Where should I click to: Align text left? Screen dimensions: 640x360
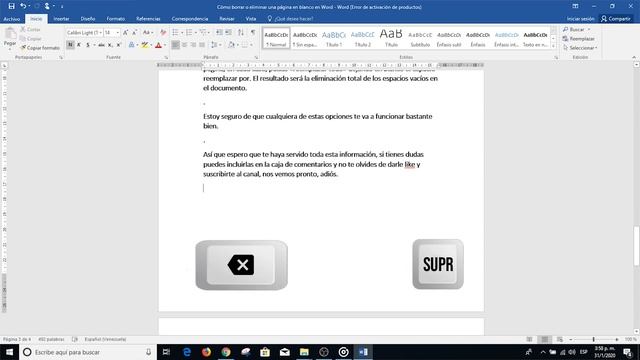pos(176,45)
